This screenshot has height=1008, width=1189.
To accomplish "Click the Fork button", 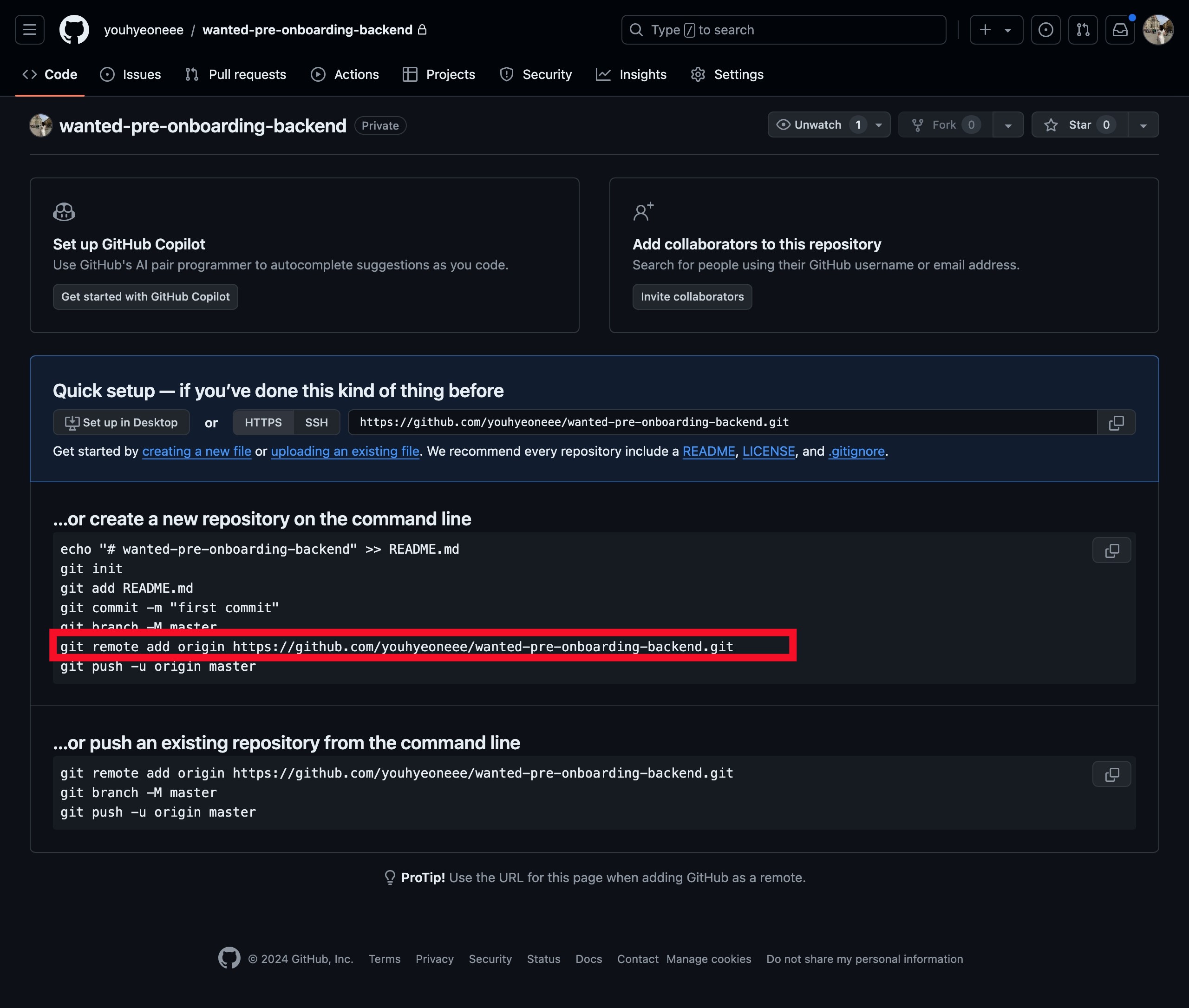I will click(946, 124).
